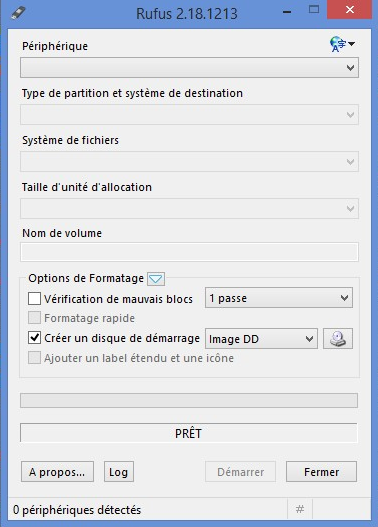Click the hash (#) status bar icon
Screen dimensions: 378x527
click(x=300, y=509)
